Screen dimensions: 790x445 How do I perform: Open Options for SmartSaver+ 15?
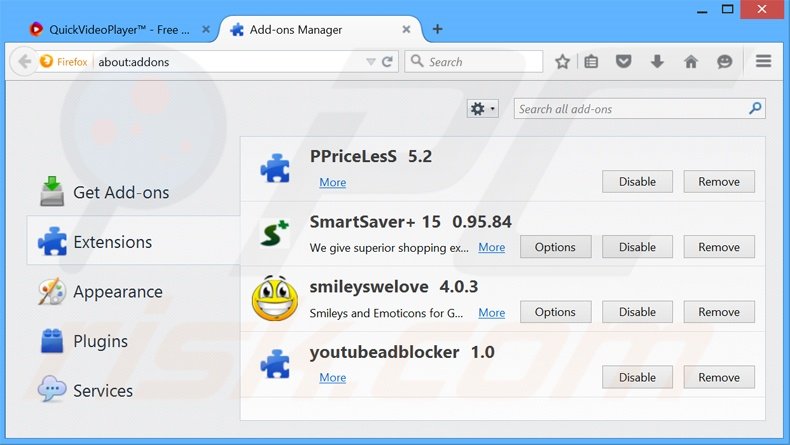coord(555,247)
